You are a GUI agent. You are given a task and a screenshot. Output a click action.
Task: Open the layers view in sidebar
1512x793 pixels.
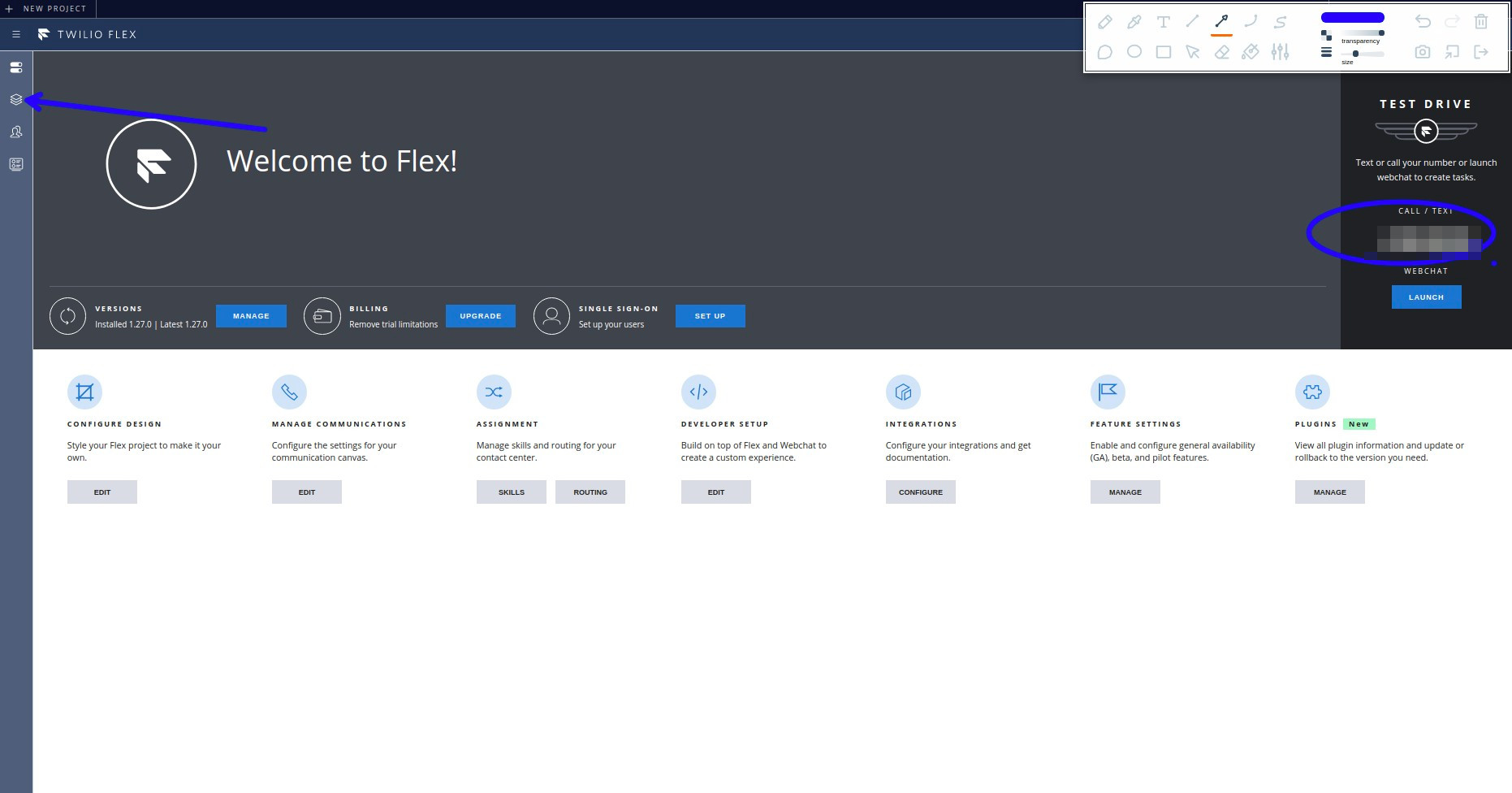pyautogui.click(x=16, y=99)
